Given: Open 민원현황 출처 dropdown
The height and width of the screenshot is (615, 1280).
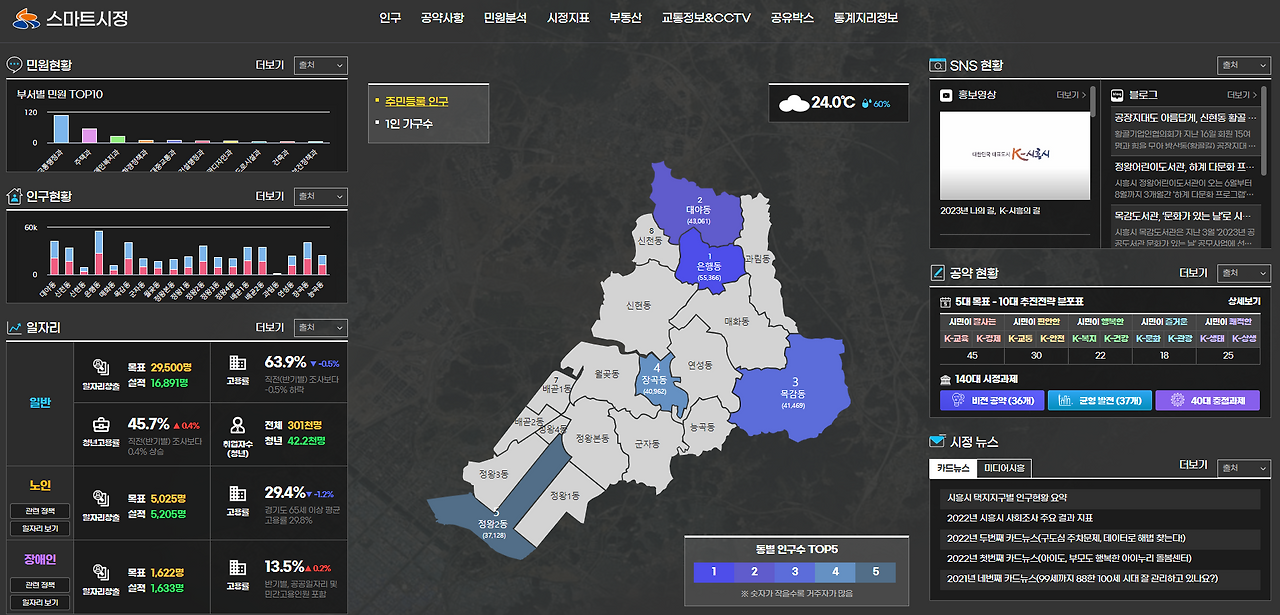Looking at the screenshot, I should (321, 65).
